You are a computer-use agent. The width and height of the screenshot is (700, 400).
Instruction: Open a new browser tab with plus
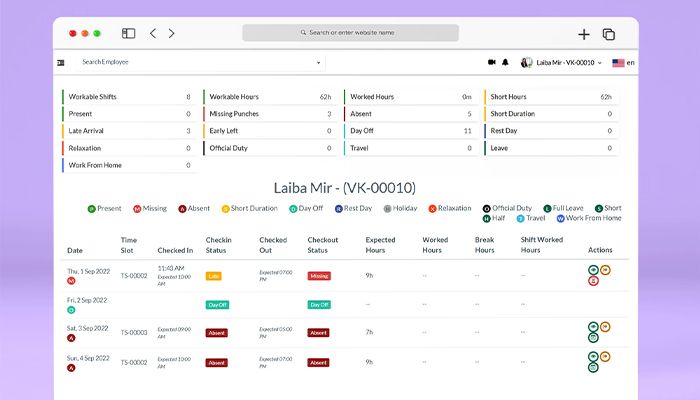[583, 34]
